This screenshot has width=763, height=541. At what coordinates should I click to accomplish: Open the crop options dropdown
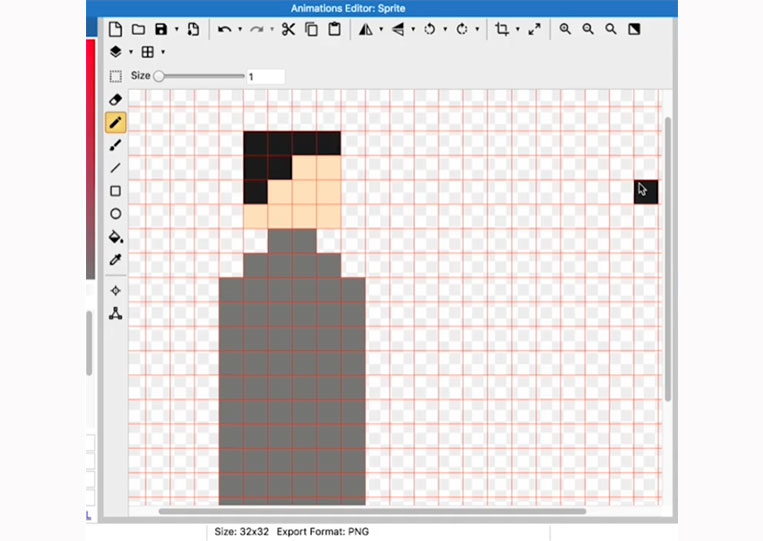[517, 29]
